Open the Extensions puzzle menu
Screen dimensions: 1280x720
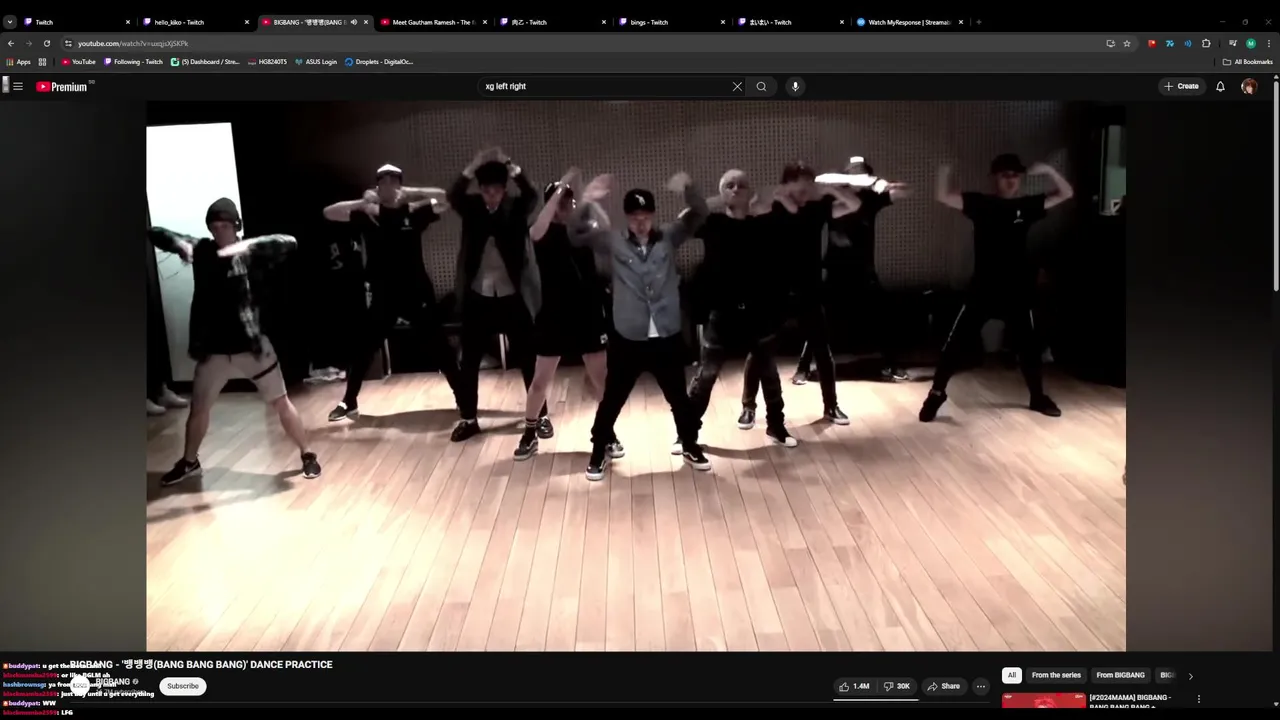pos(1206,43)
